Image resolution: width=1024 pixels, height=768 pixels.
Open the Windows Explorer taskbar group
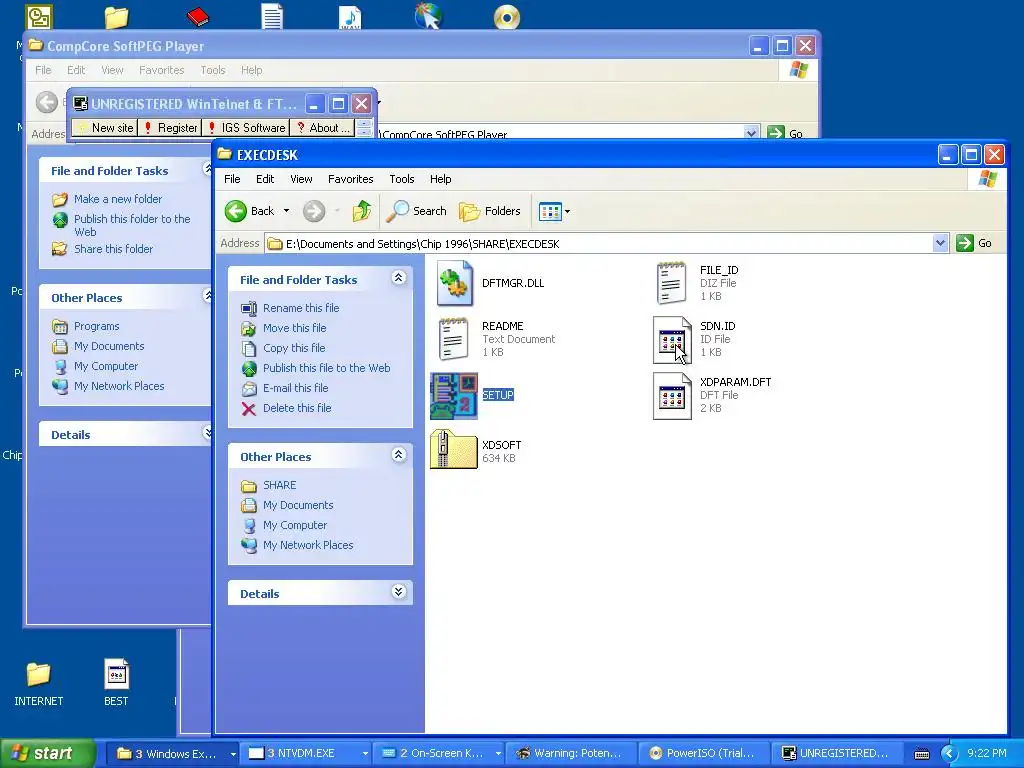tap(173, 754)
